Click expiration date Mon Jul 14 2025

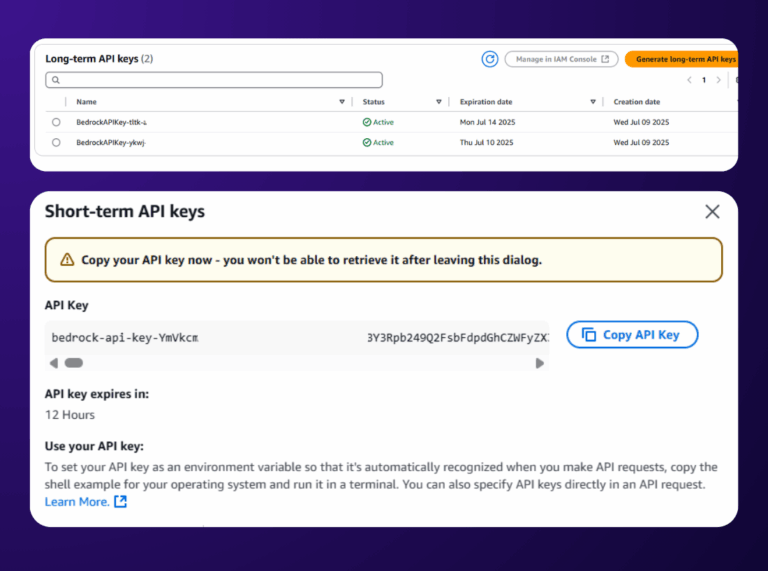[x=487, y=122]
